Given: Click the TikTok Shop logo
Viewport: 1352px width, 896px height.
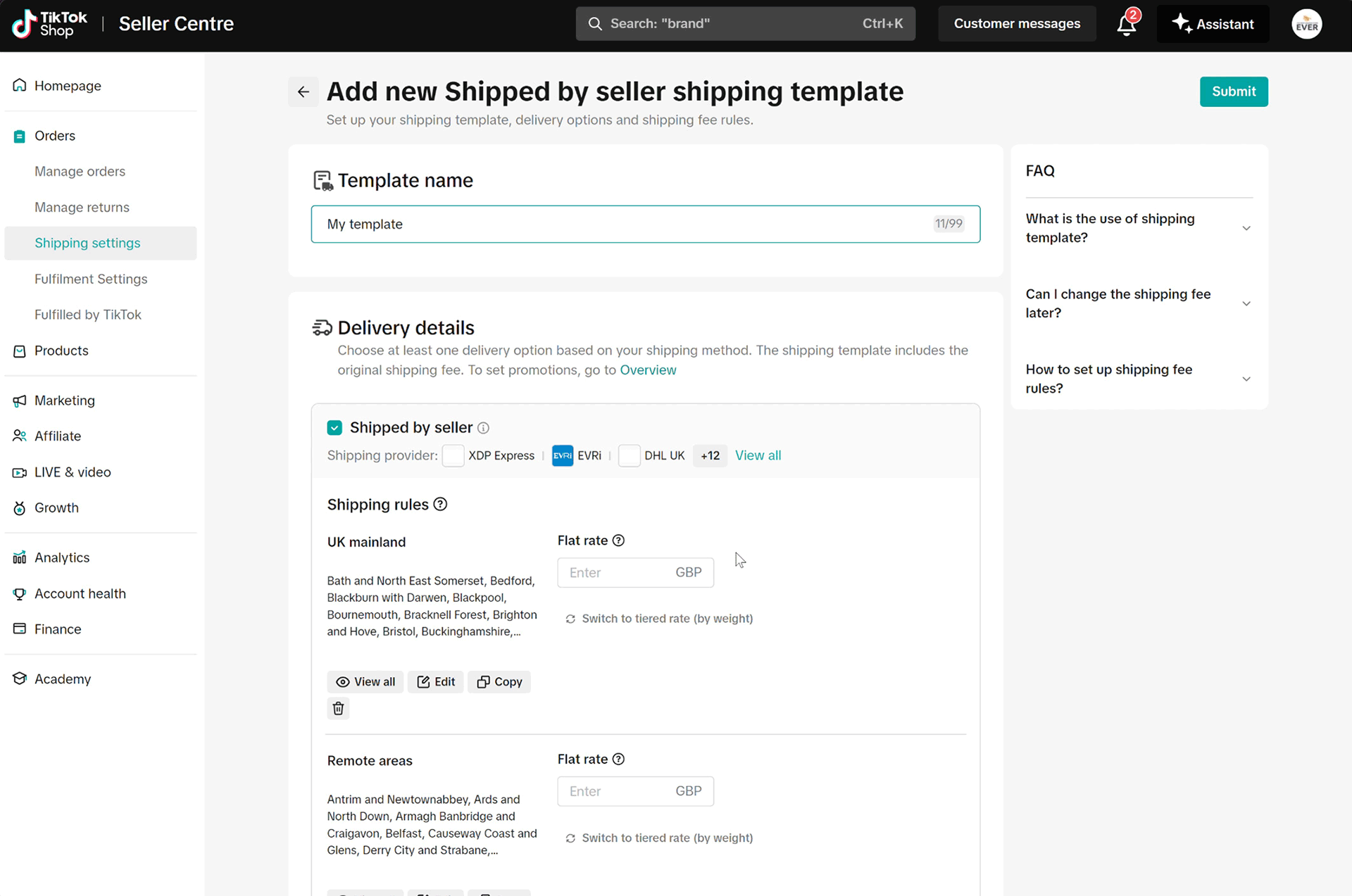Looking at the screenshot, I should pos(48,24).
